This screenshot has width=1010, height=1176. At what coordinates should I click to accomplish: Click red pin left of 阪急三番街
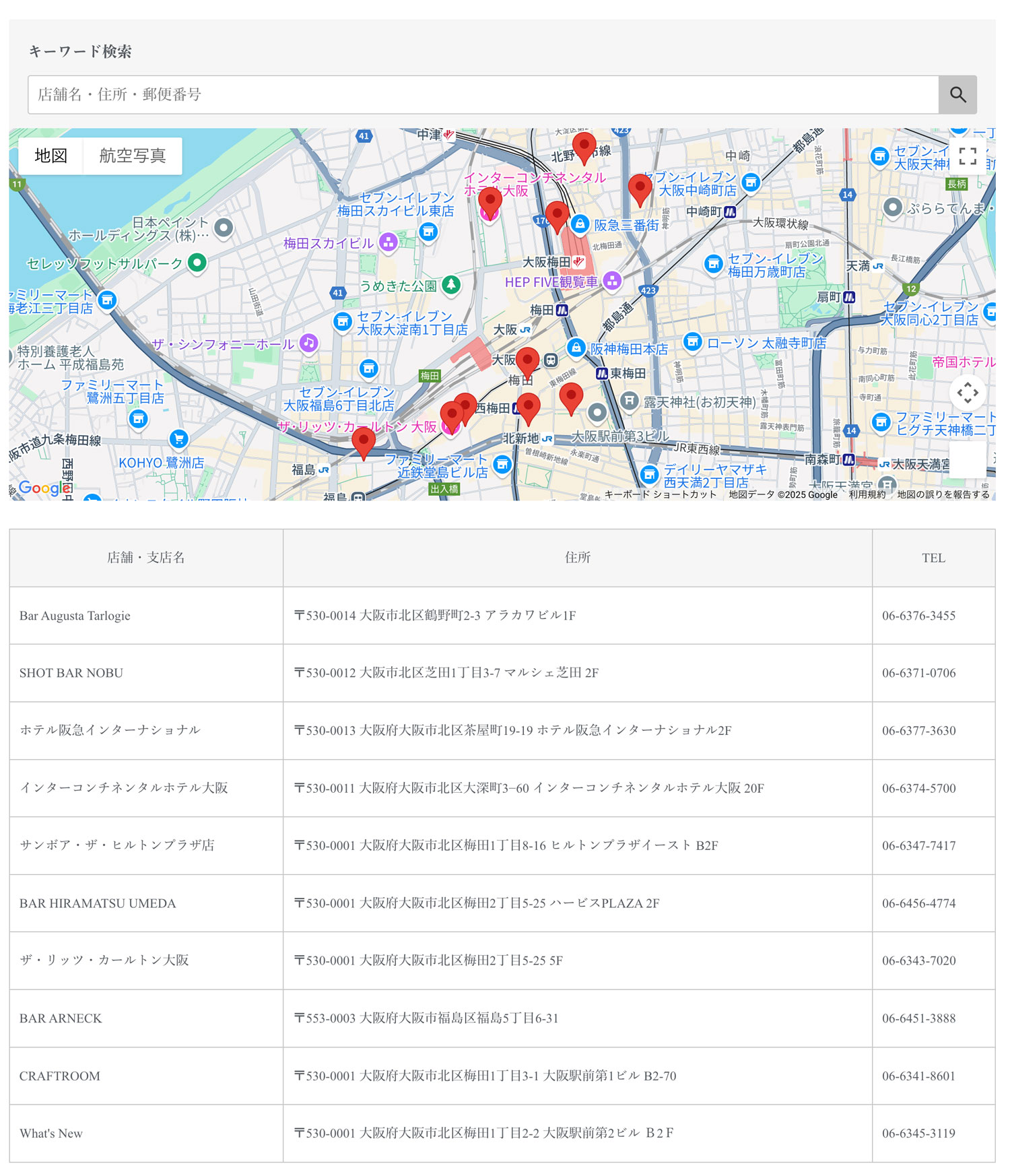tap(557, 217)
